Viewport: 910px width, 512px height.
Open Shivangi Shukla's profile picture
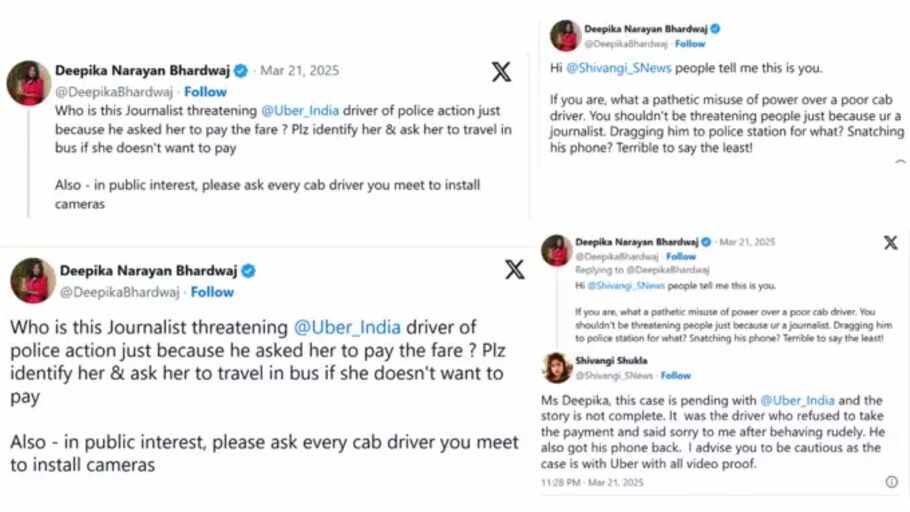coord(557,367)
